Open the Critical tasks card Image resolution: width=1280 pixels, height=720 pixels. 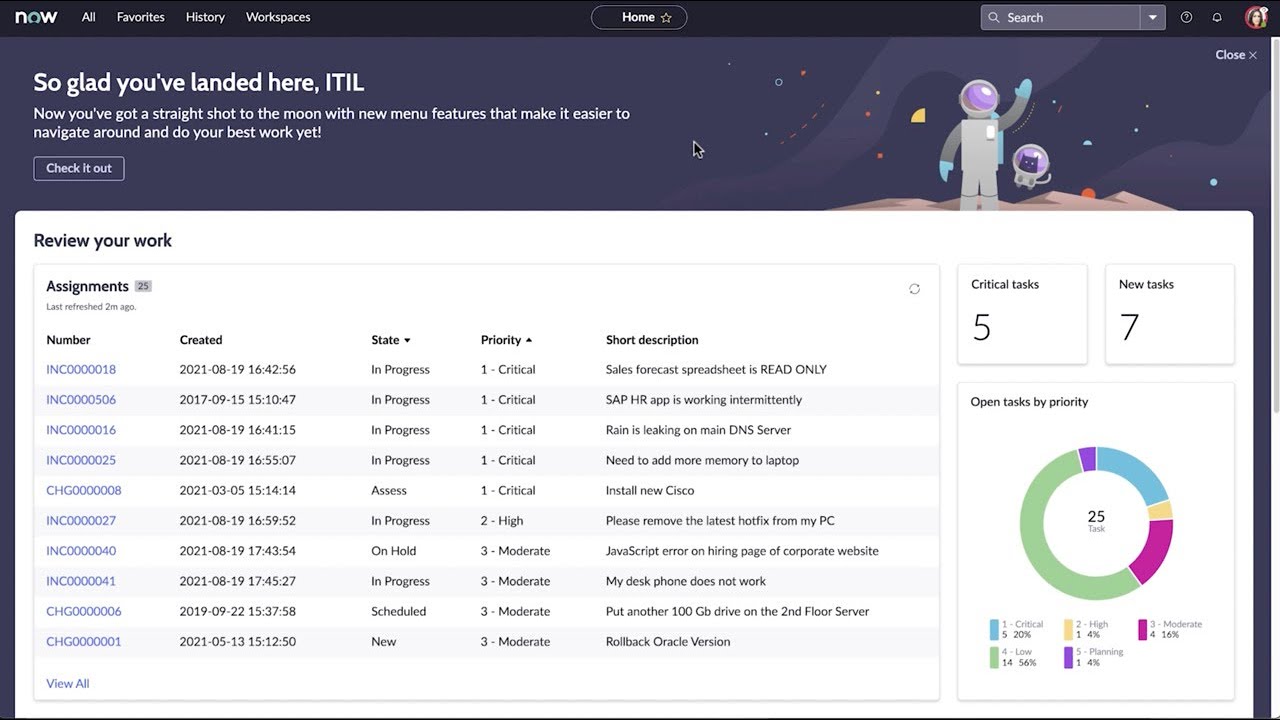(1022, 314)
